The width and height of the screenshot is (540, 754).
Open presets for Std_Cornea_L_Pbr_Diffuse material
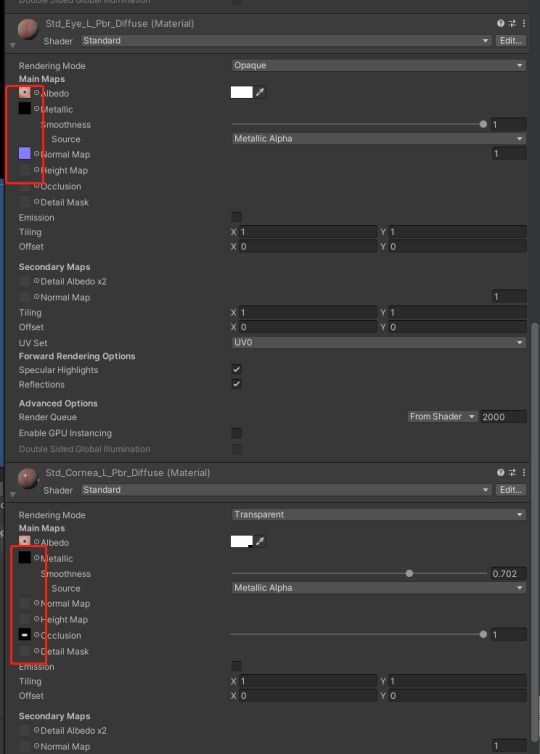[513, 473]
